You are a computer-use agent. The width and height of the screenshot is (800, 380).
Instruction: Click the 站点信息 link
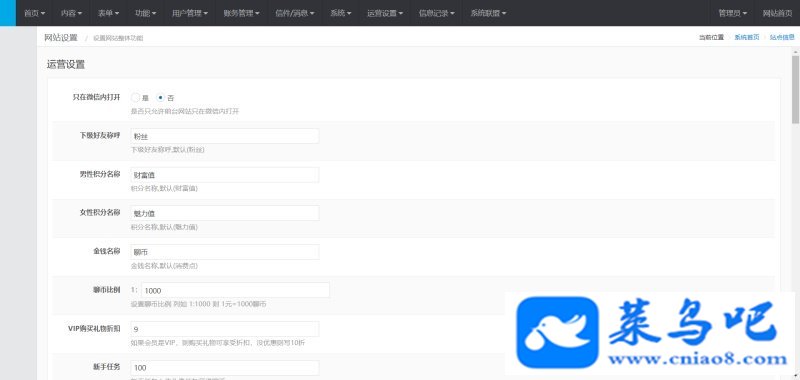(782, 37)
